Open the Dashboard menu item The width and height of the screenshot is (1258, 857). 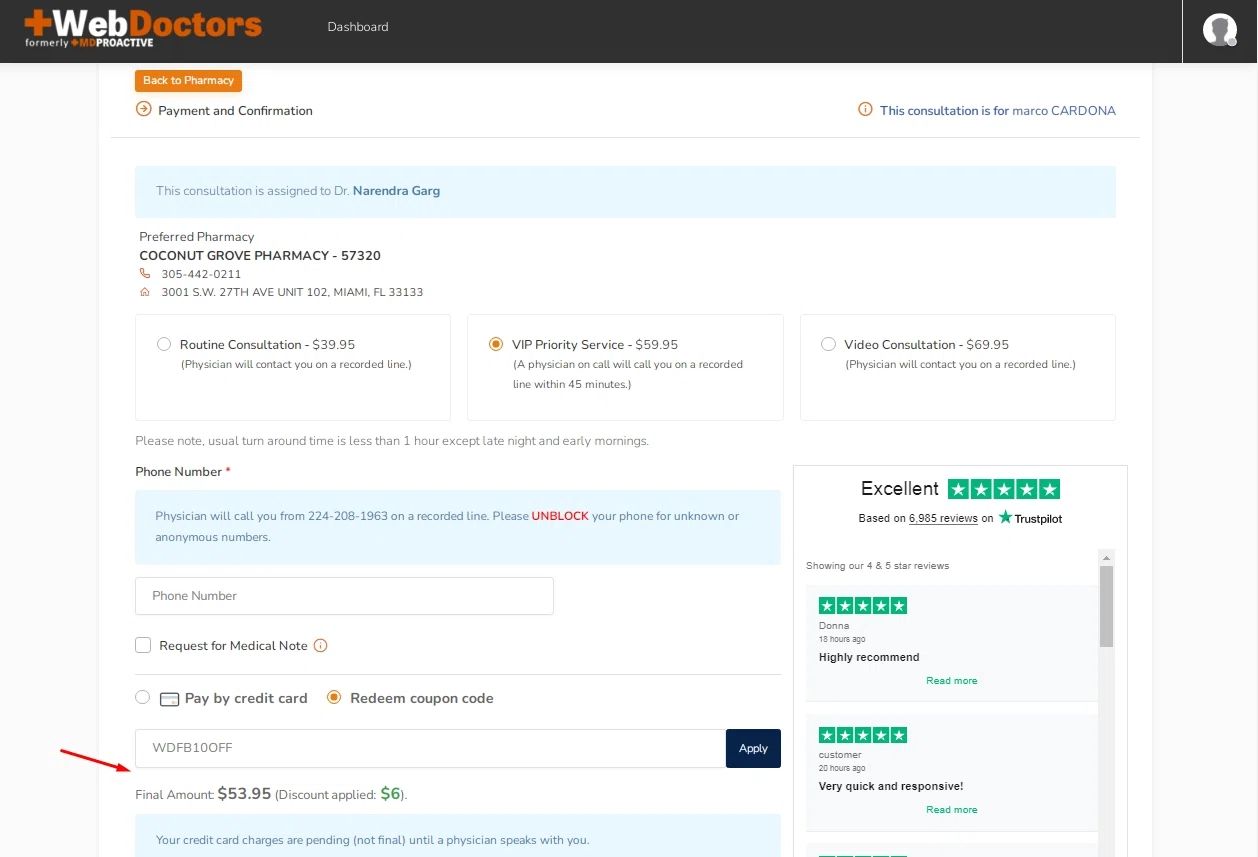point(358,27)
